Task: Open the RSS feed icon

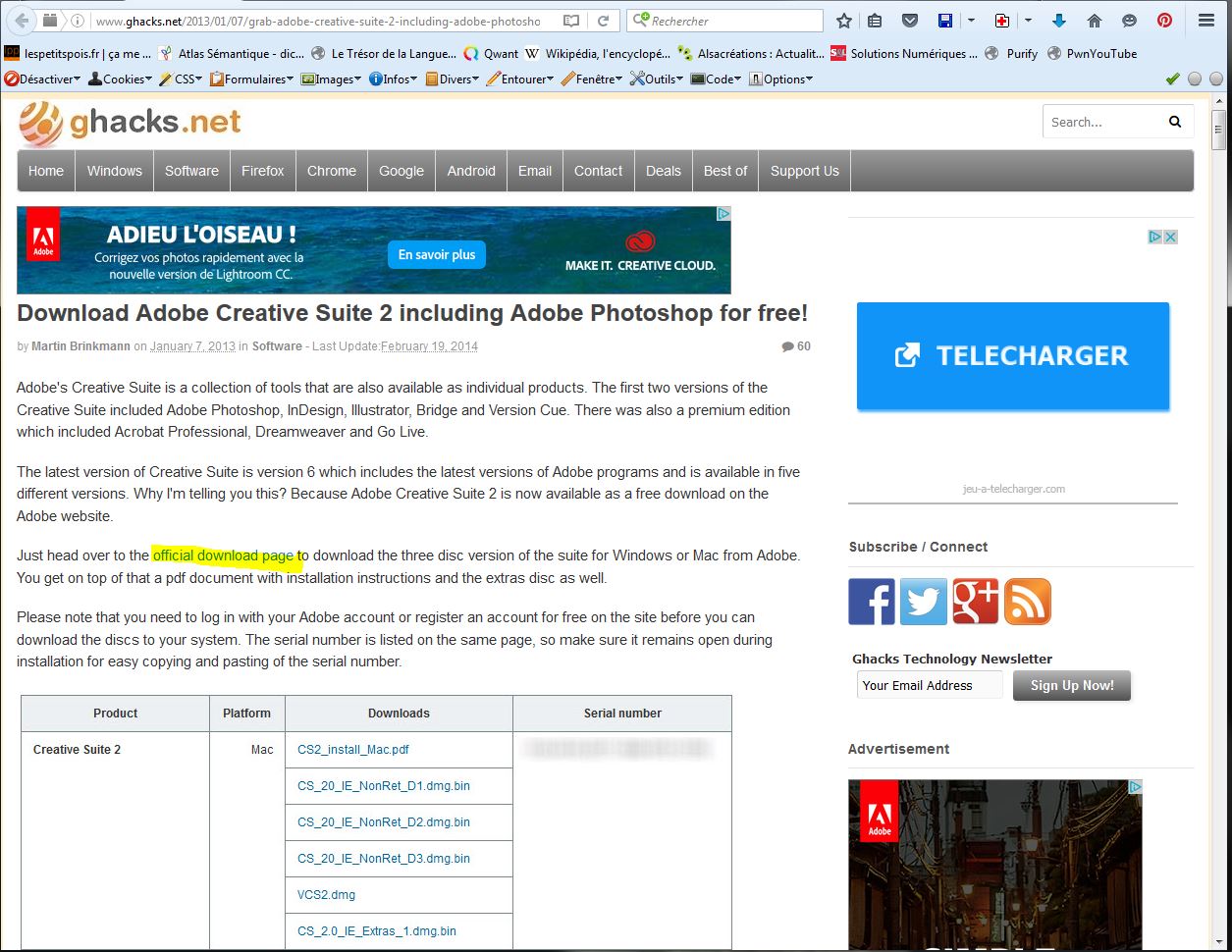Action: 1028,602
